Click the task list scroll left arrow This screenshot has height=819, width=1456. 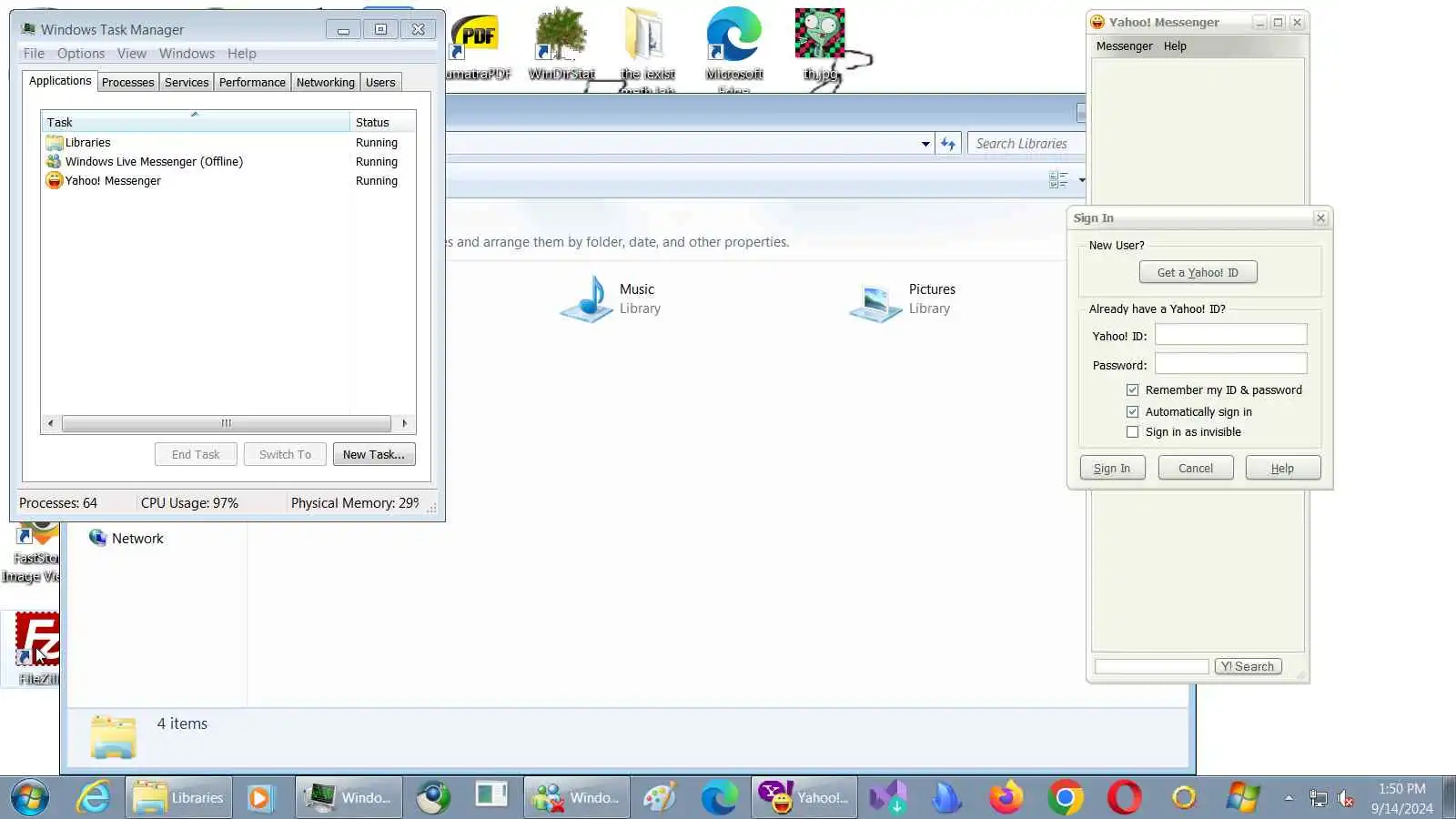[x=50, y=423]
